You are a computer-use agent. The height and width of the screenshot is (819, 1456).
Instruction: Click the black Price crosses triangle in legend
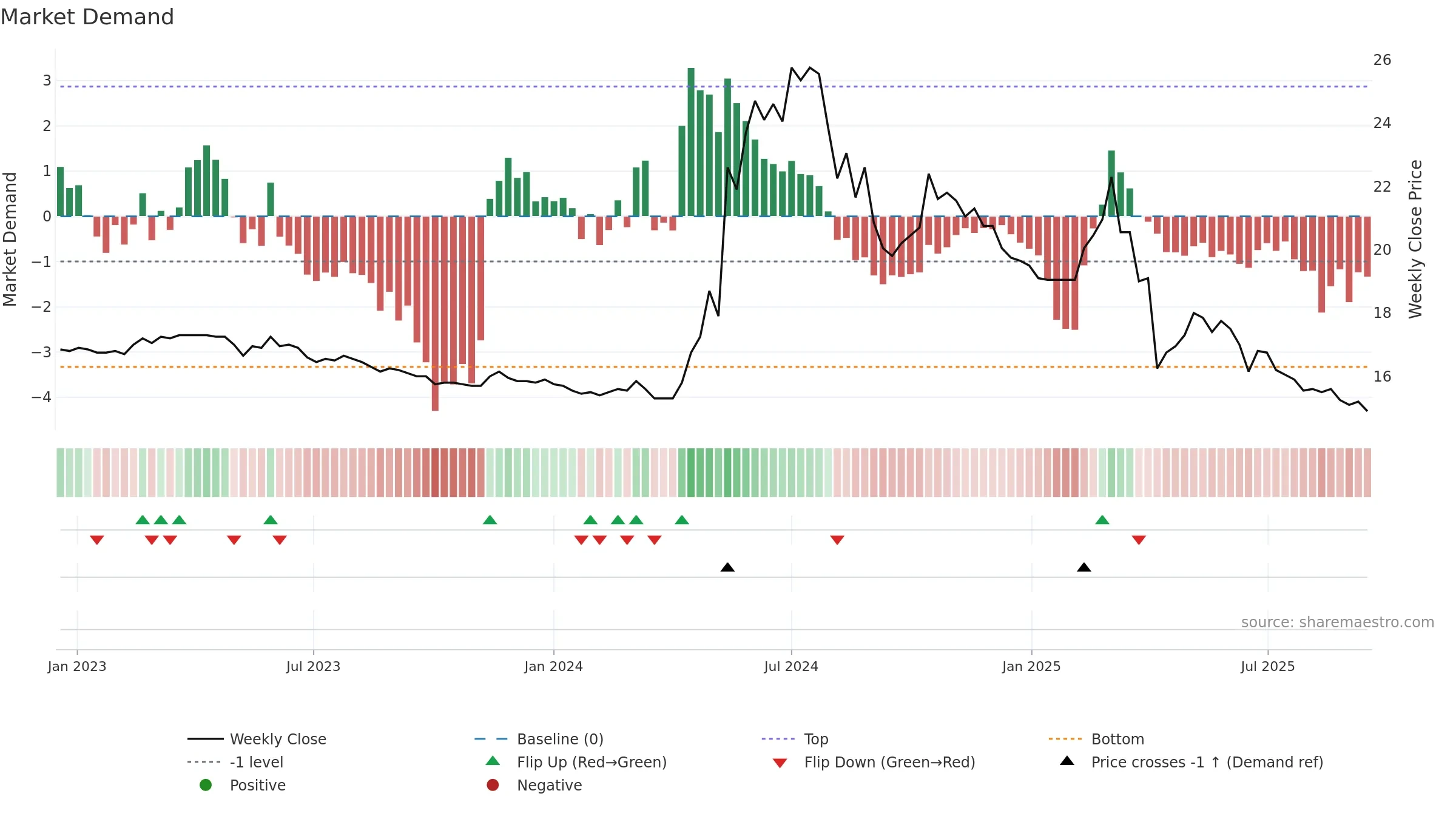coord(1067,761)
